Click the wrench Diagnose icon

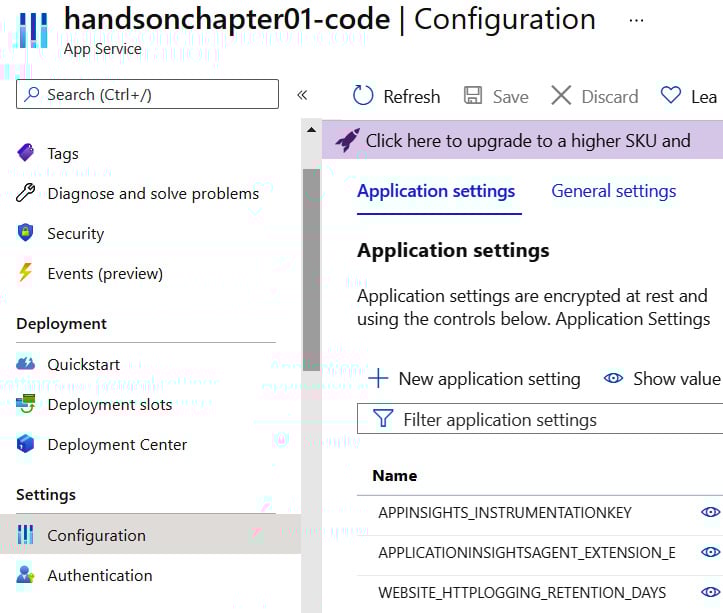(25, 193)
